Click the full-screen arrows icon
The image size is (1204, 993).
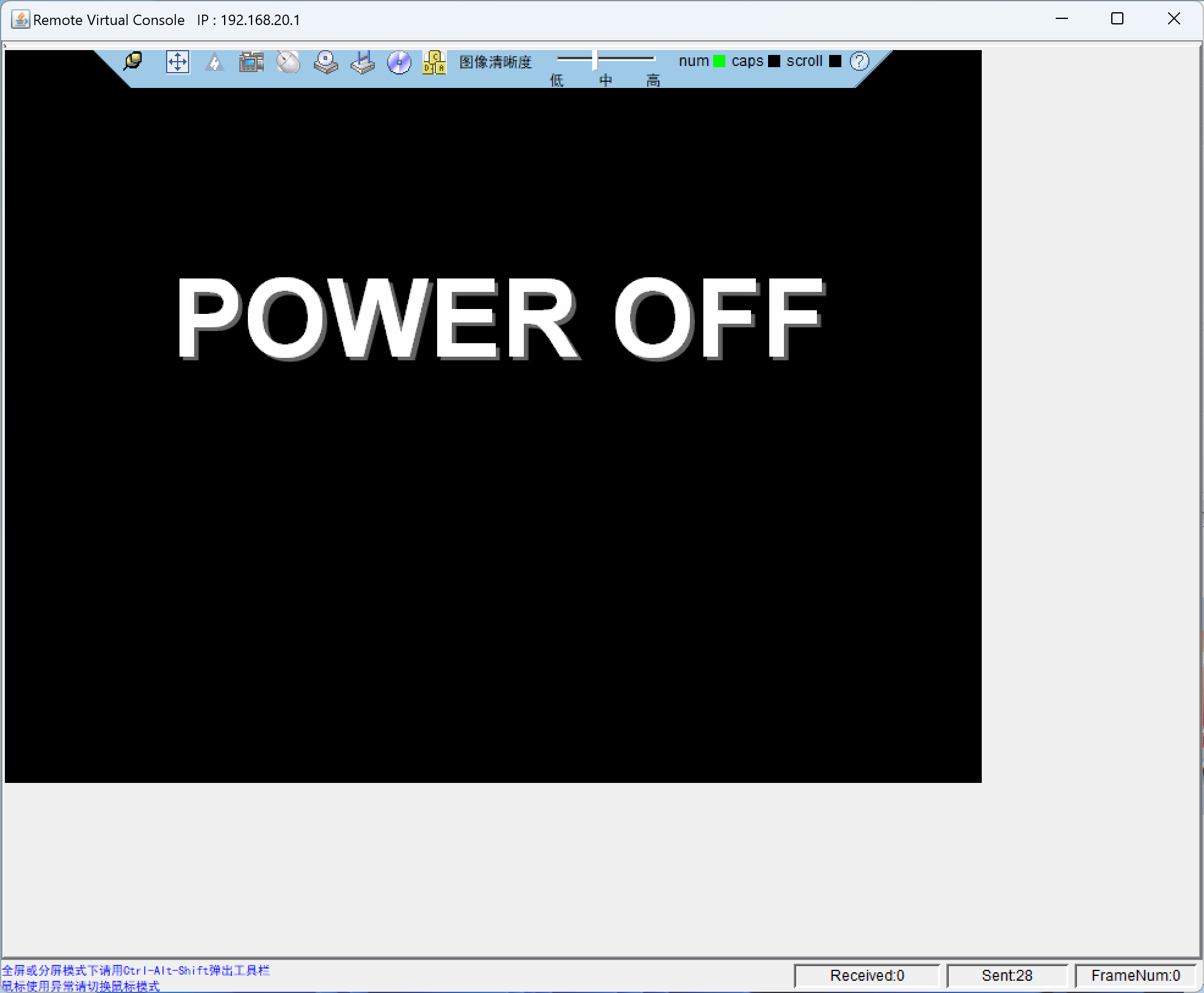(177, 62)
